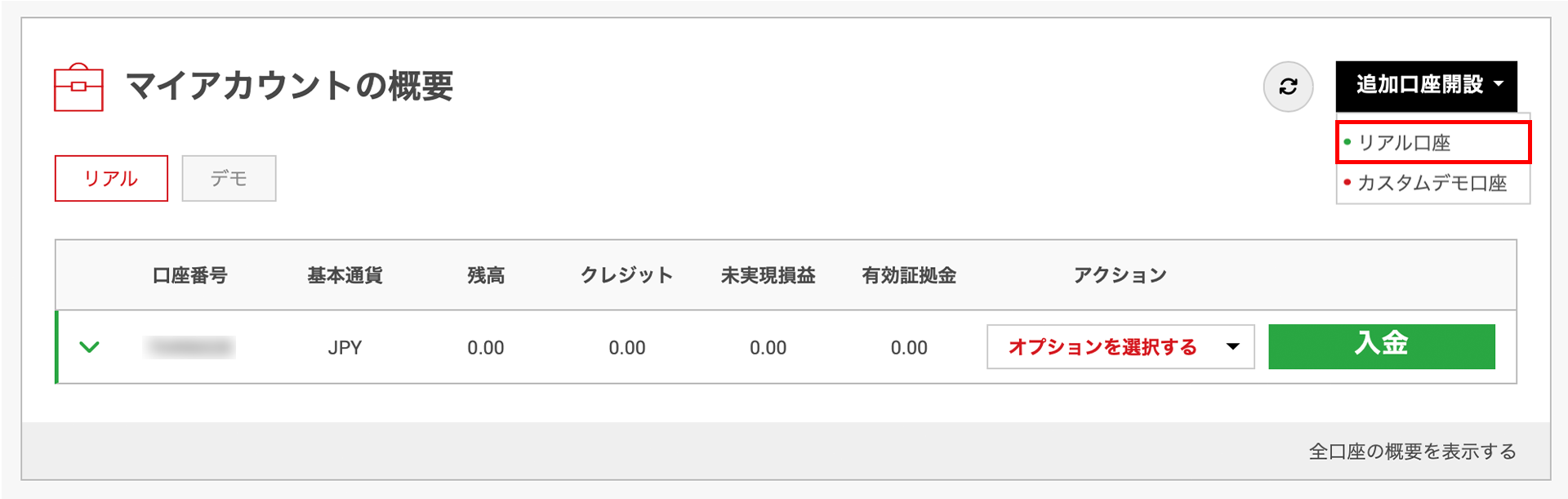Open the オプションを選択する dropdown
This screenshot has width=1568, height=499.
pos(1120,347)
